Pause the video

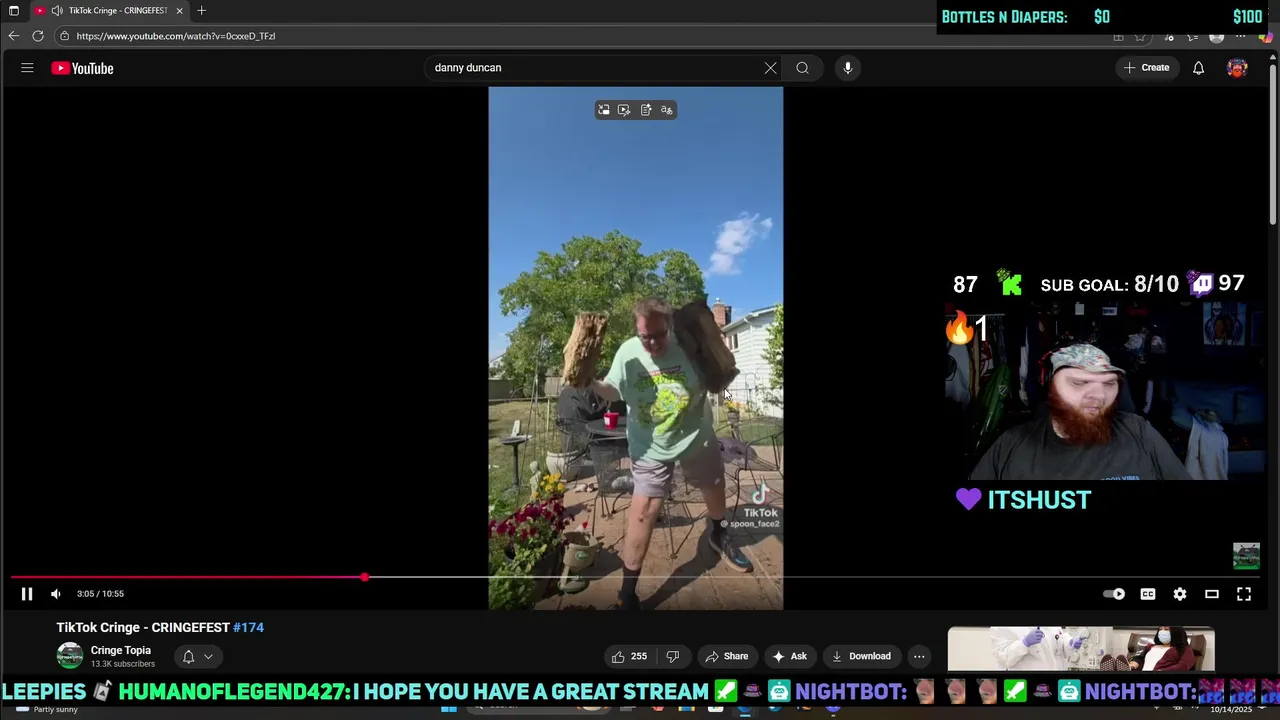(27, 594)
